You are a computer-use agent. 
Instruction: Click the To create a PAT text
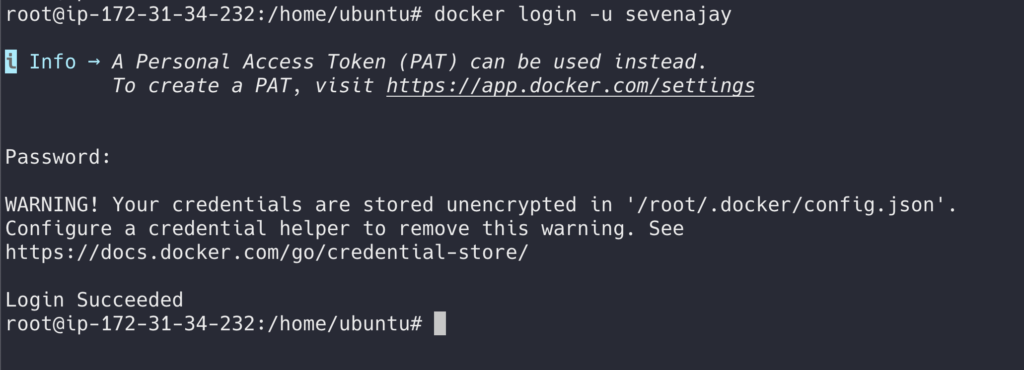click(201, 86)
